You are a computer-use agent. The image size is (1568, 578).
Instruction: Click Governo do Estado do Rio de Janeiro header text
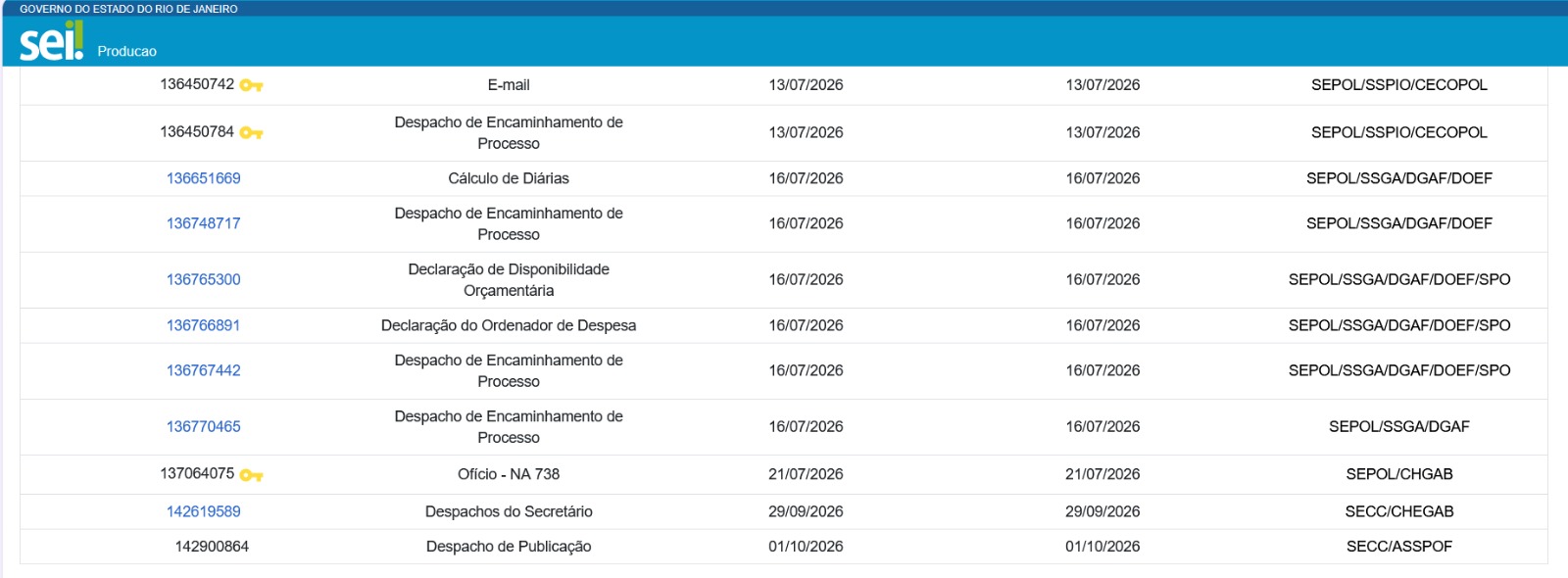128,9
